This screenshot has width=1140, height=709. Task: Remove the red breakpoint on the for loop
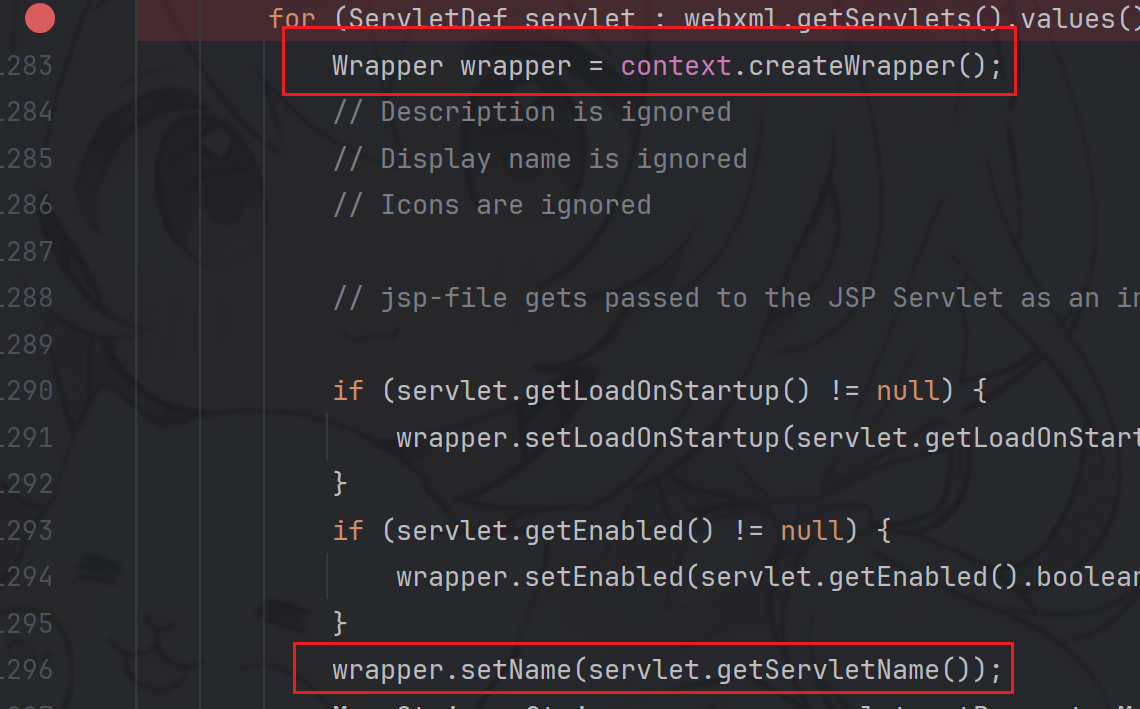40,18
